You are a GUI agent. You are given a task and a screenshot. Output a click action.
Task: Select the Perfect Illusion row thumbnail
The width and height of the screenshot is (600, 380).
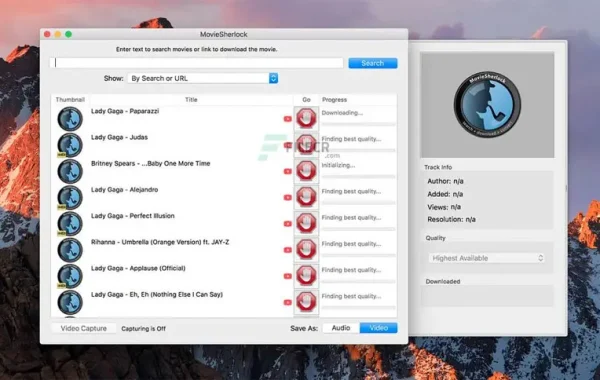tap(70, 224)
